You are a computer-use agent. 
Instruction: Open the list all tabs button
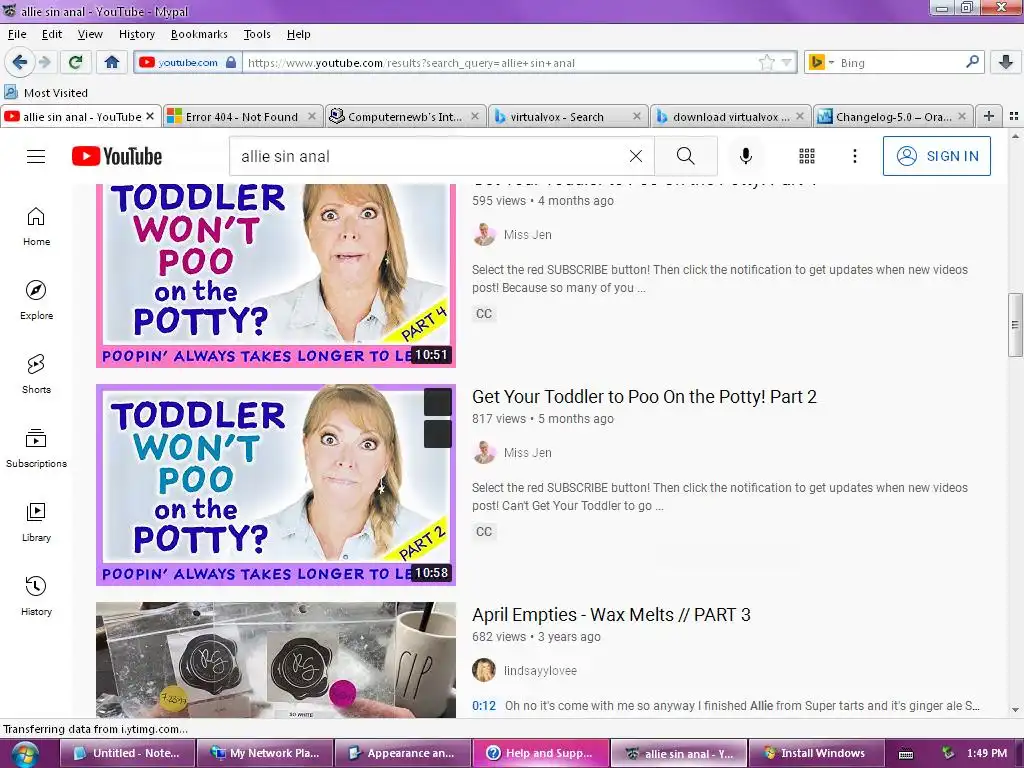pyautogui.click(x=1014, y=116)
